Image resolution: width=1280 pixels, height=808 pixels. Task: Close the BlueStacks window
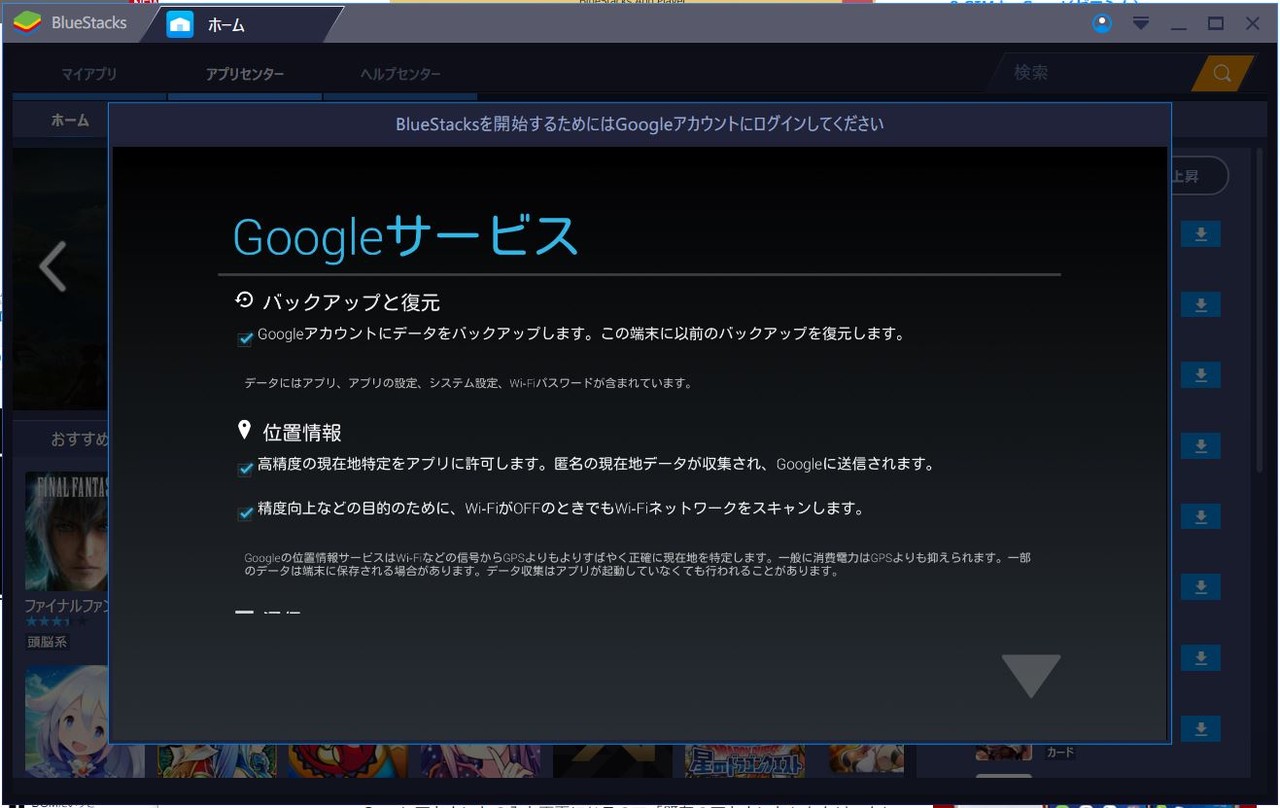pos(1253,23)
